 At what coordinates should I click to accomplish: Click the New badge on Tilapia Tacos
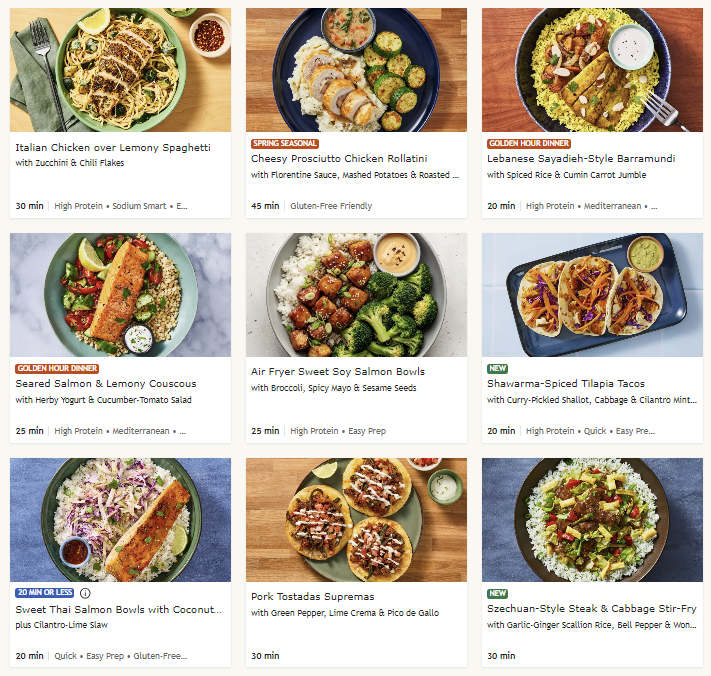click(x=497, y=369)
